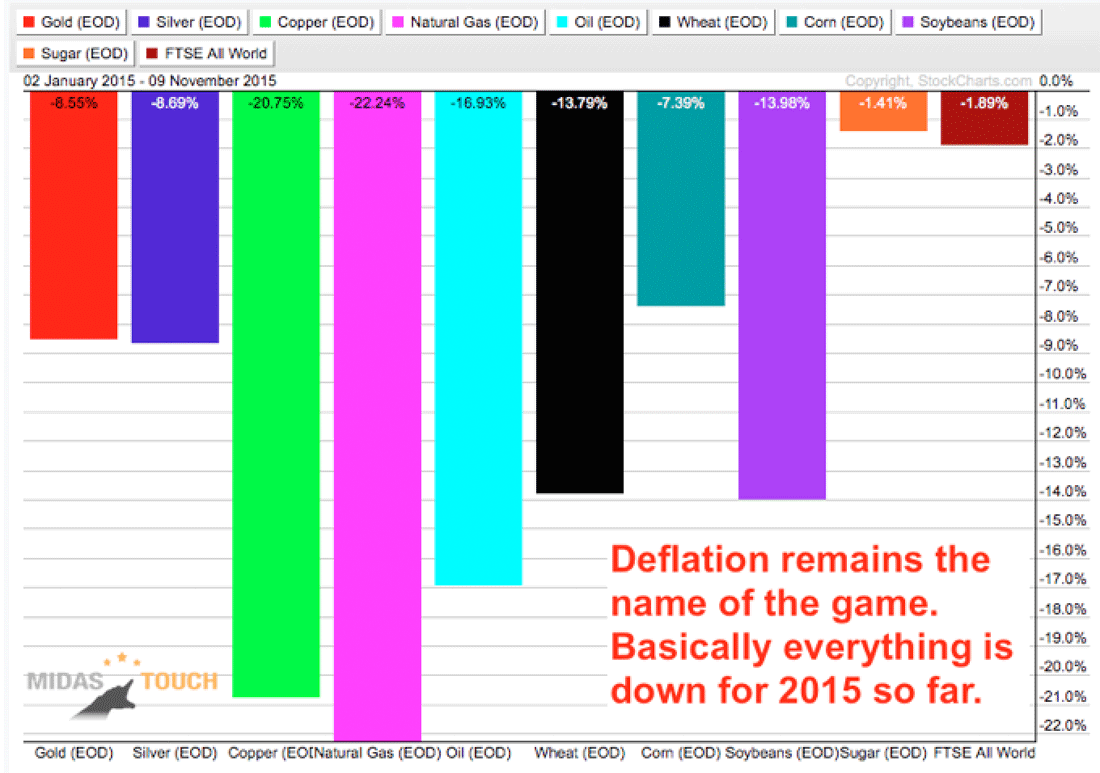1100x773 pixels.
Task: Toggle the FTSE All World legend button
Action: pyautogui.click(x=206, y=53)
